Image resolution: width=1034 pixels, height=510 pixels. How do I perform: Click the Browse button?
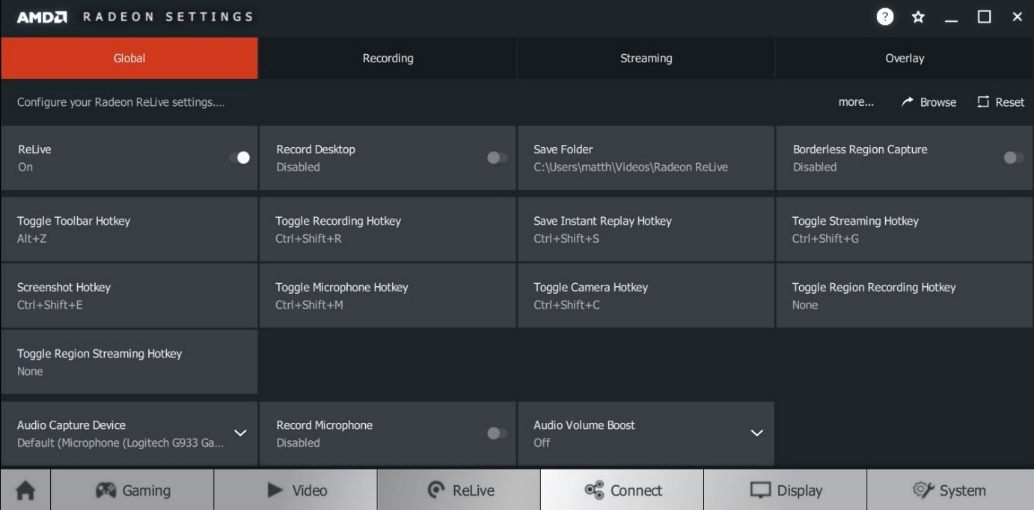928,102
